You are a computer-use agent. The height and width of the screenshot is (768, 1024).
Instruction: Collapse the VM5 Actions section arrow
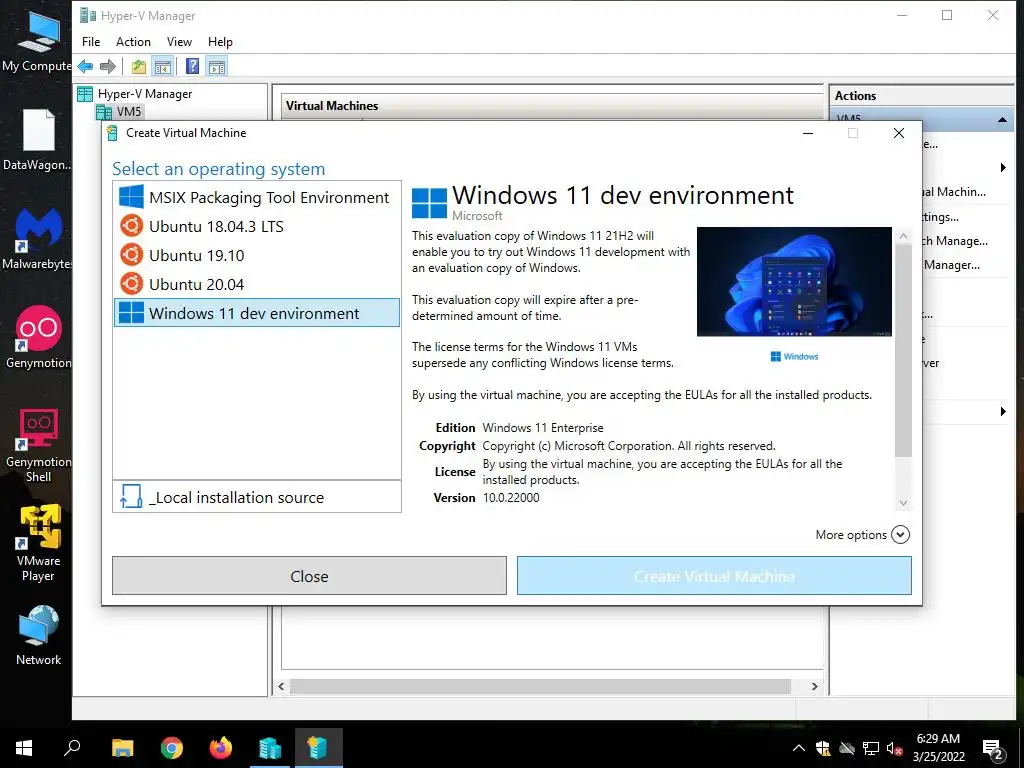pos(1002,120)
